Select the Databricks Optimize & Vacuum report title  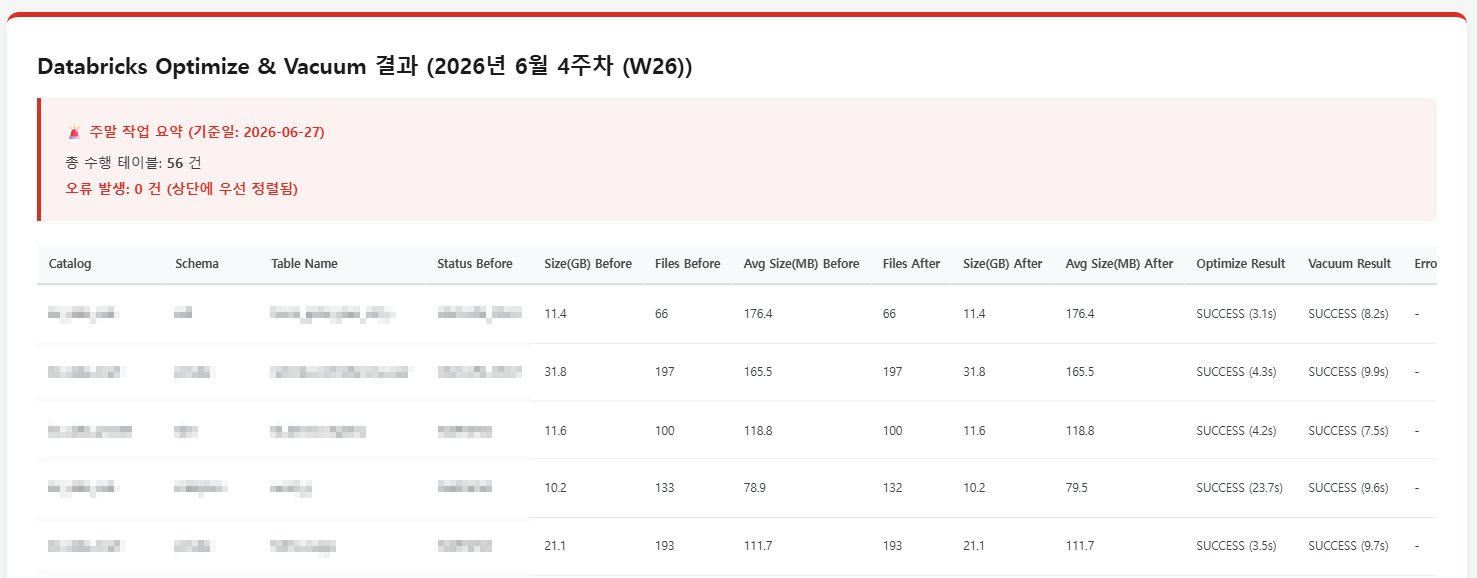365,67
